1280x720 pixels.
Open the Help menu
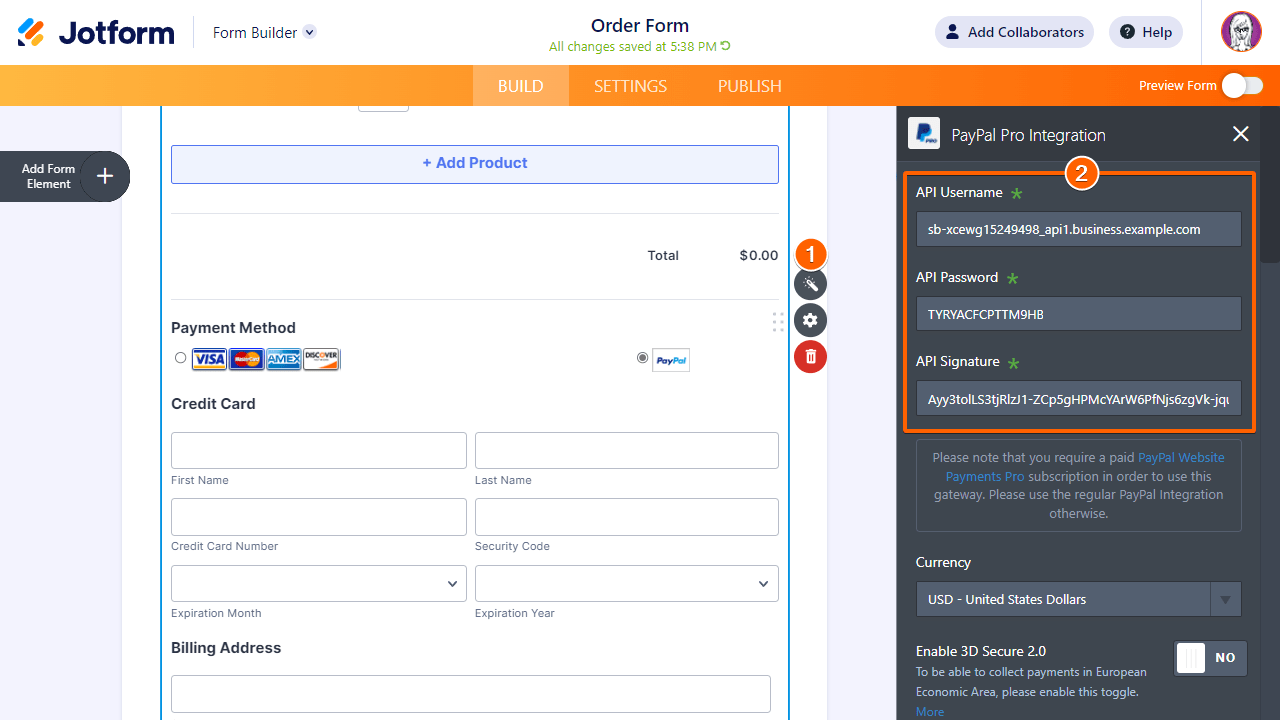[1146, 32]
